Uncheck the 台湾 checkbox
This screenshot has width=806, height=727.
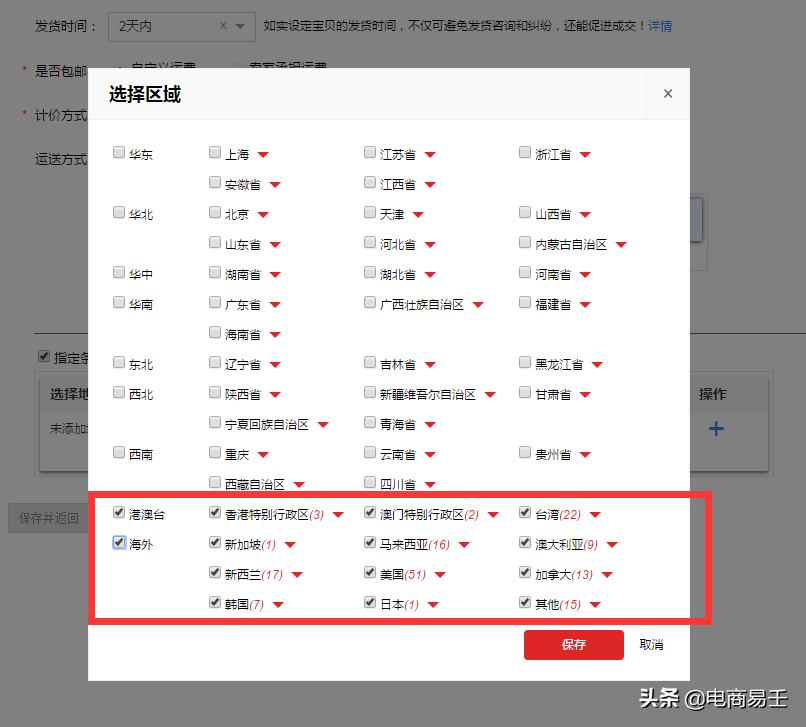tap(525, 512)
